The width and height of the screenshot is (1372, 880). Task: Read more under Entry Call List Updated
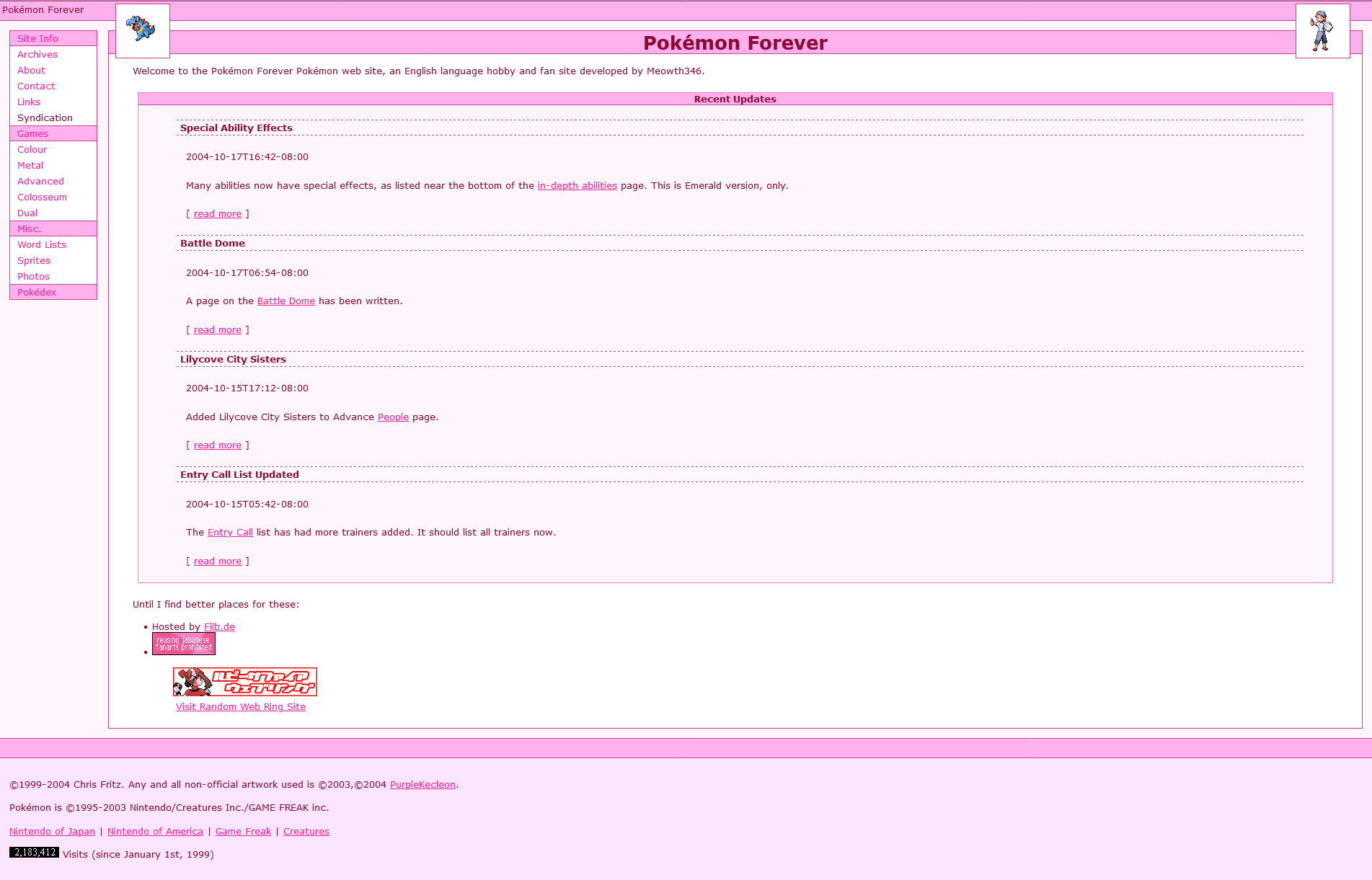coord(217,561)
